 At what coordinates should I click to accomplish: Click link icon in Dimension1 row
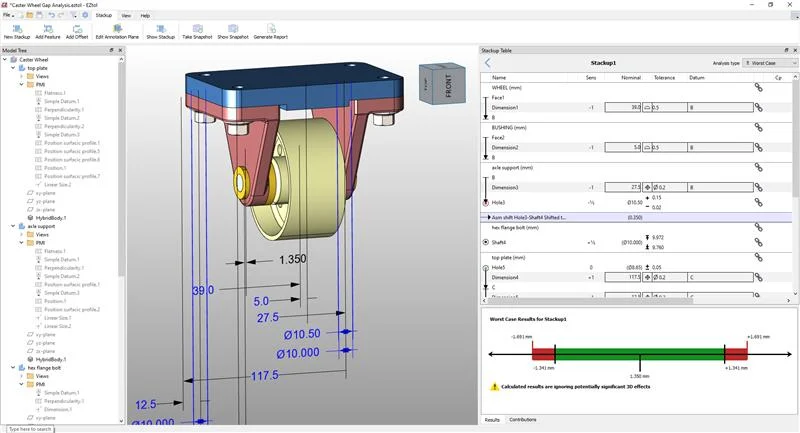[759, 108]
